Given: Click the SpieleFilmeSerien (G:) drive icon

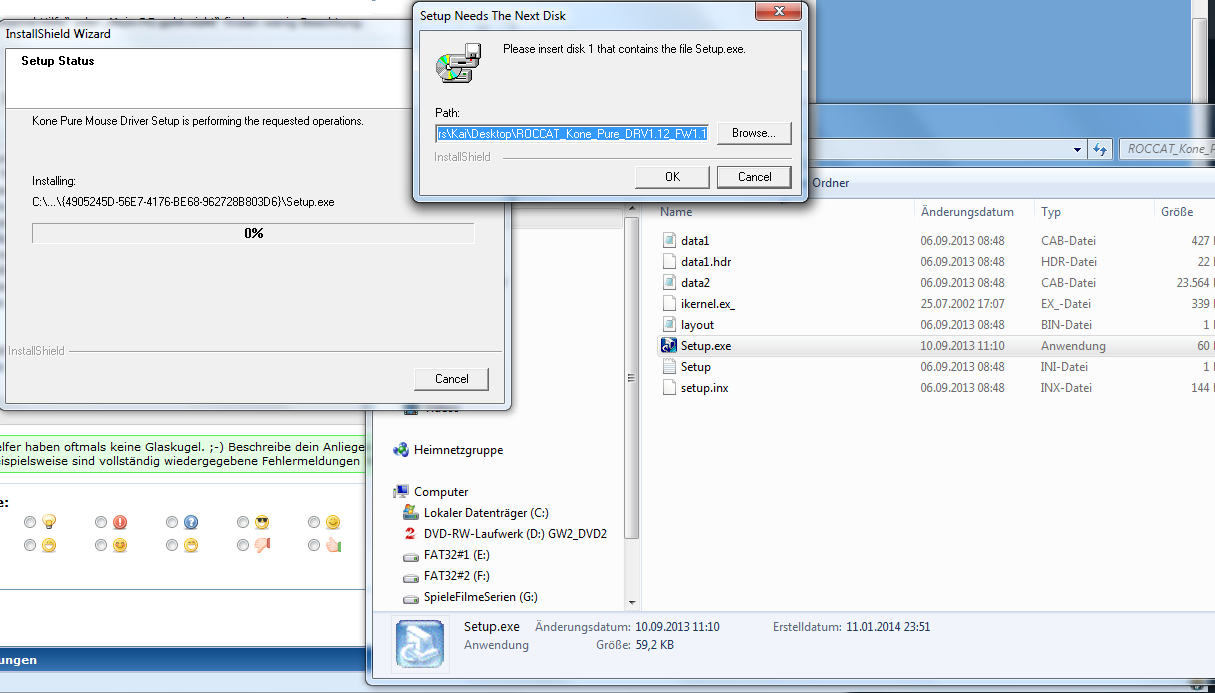Looking at the screenshot, I should pos(410,597).
